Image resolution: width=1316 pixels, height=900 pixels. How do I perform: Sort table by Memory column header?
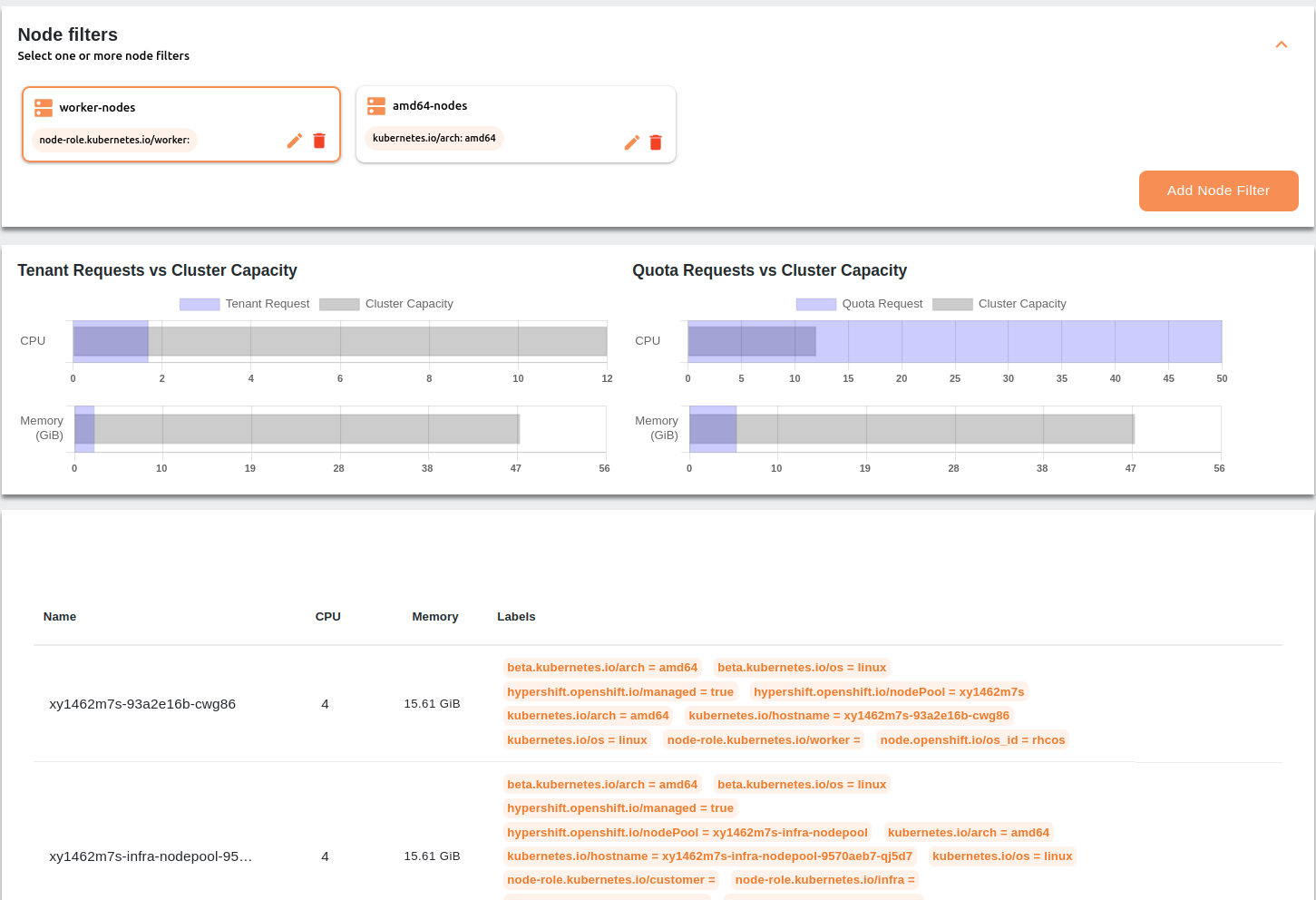[x=434, y=617]
